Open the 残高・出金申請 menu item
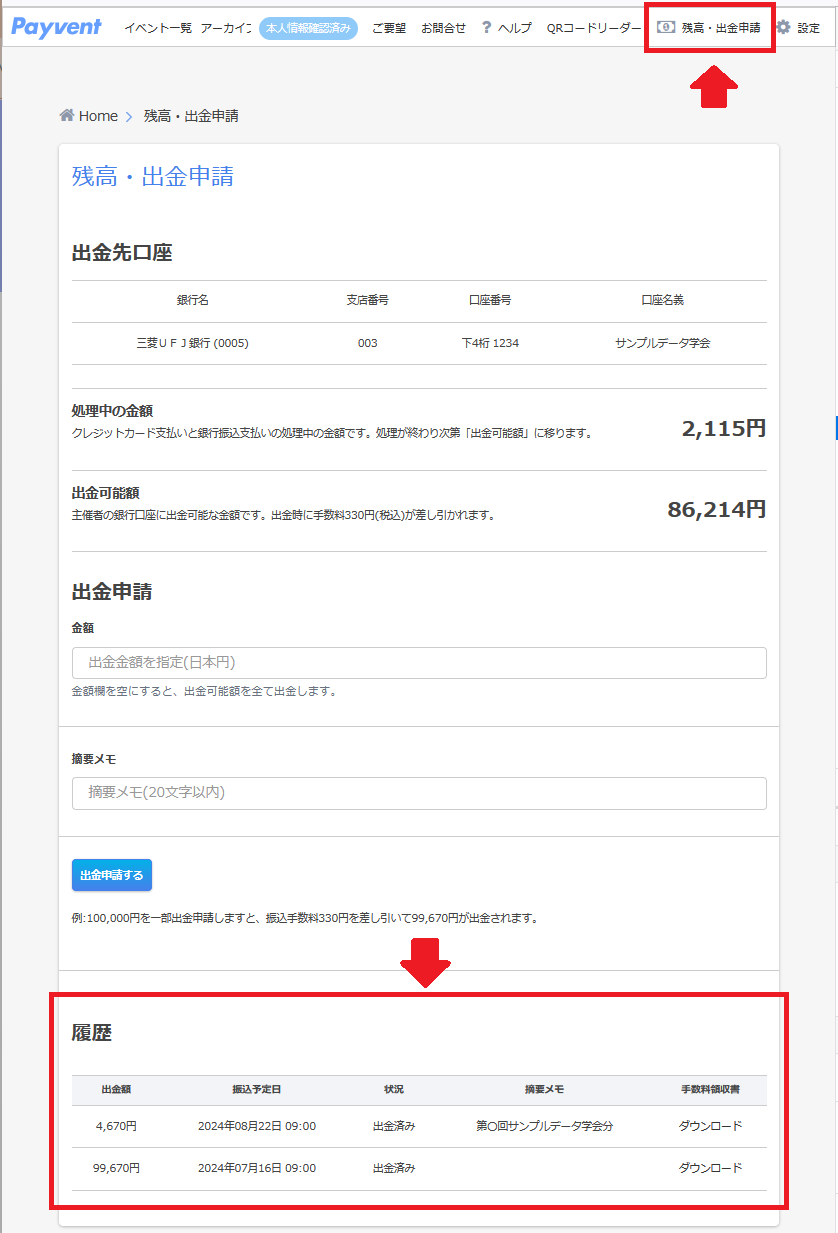The height and width of the screenshot is (1233, 838). pyautogui.click(x=721, y=28)
